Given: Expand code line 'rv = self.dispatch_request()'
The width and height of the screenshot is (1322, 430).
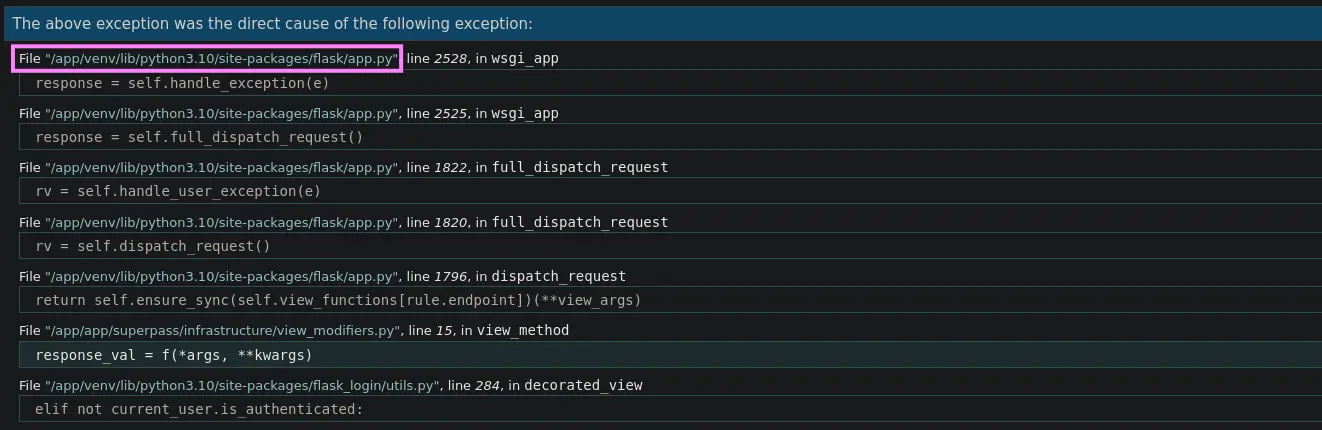Looking at the screenshot, I should pyautogui.click(x=670, y=246).
